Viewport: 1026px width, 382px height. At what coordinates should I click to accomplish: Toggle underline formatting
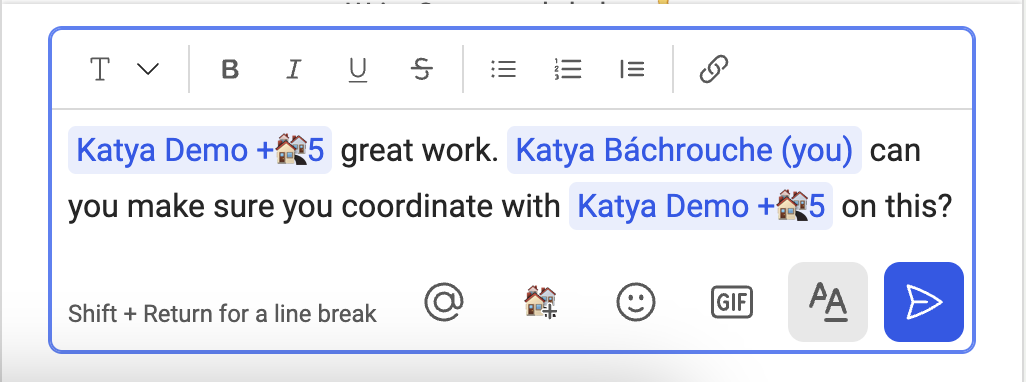pyautogui.click(x=357, y=69)
